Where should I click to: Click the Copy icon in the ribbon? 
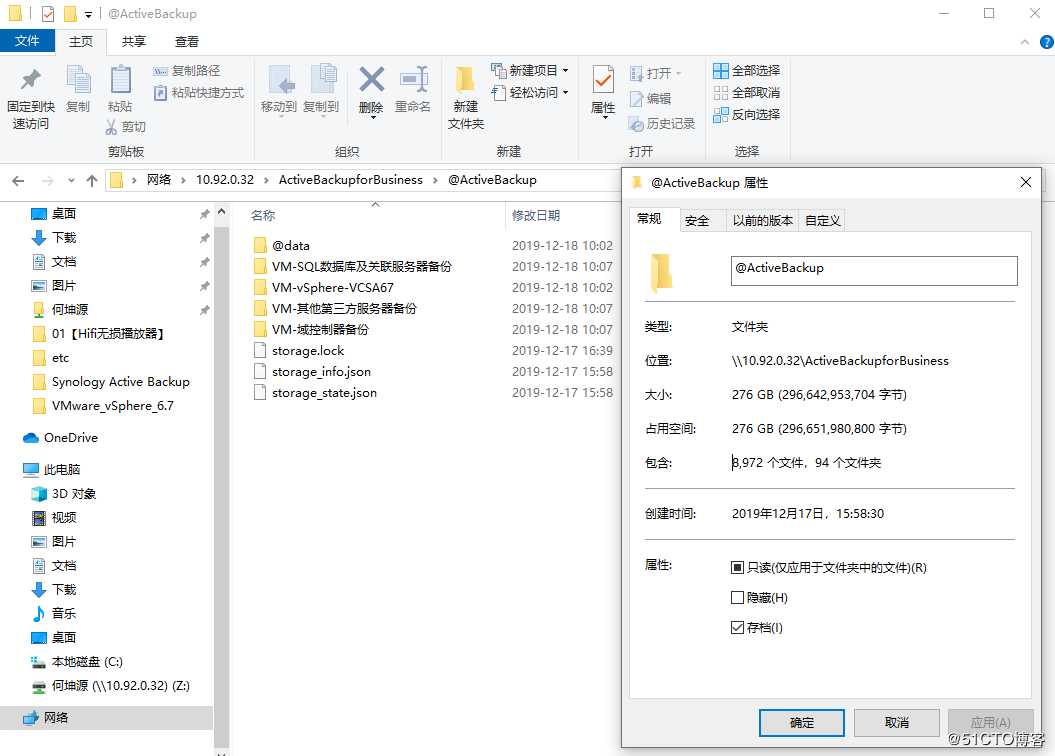tap(78, 81)
